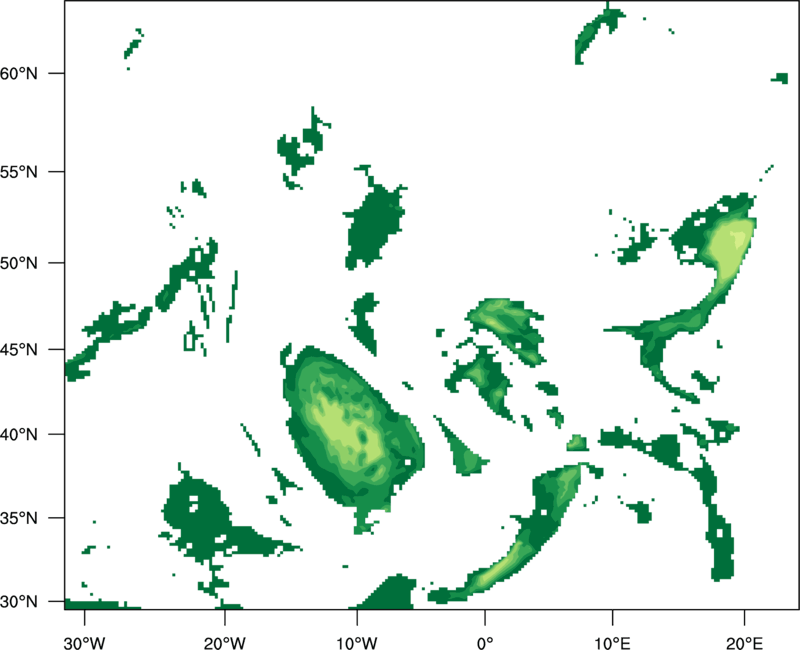800x650 pixels.
Task: Click the 40°N latitude label
Action: click(19, 435)
